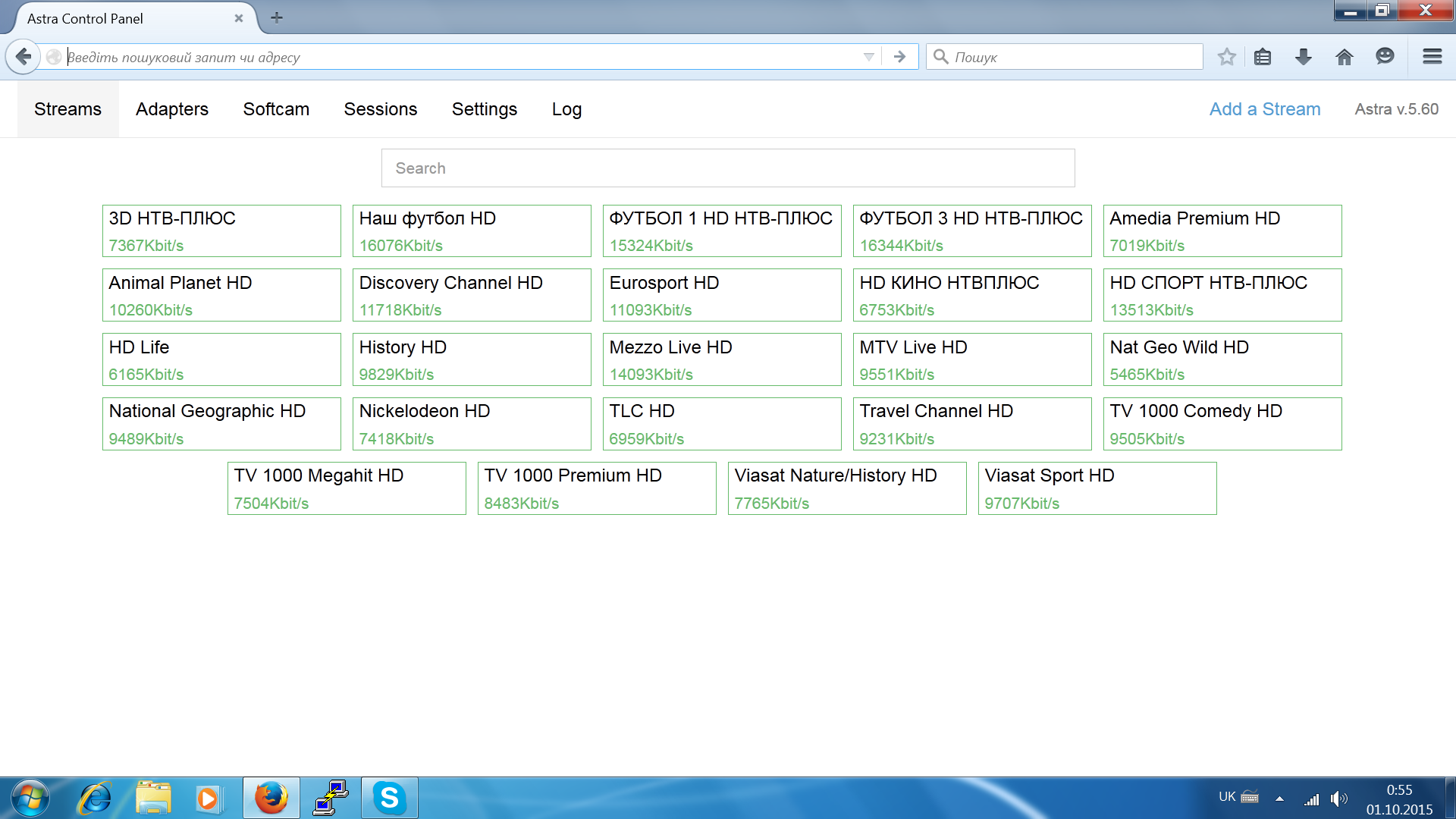Click the magnifier icon in the search box
This screenshot has width=1456, height=819.
[x=941, y=57]
